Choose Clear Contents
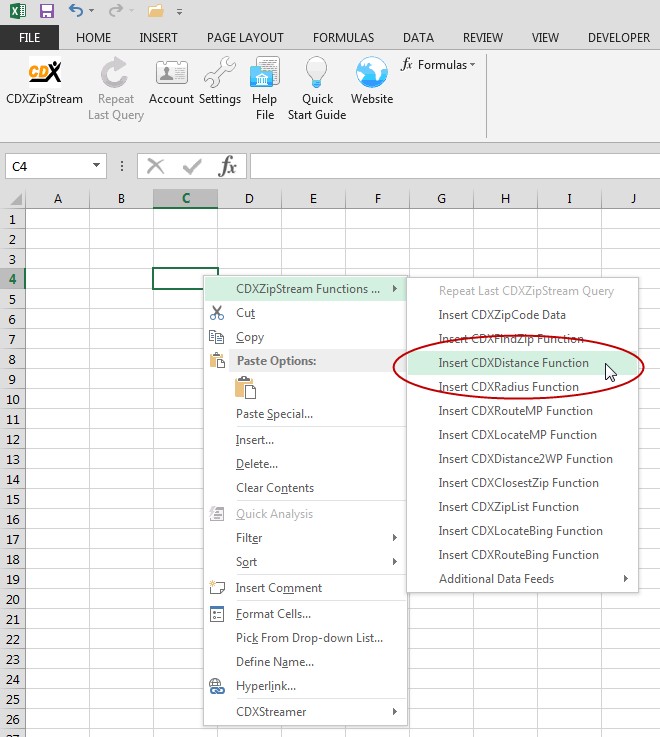Viewport: 660px width, 737px height. (x=305, y=487)
